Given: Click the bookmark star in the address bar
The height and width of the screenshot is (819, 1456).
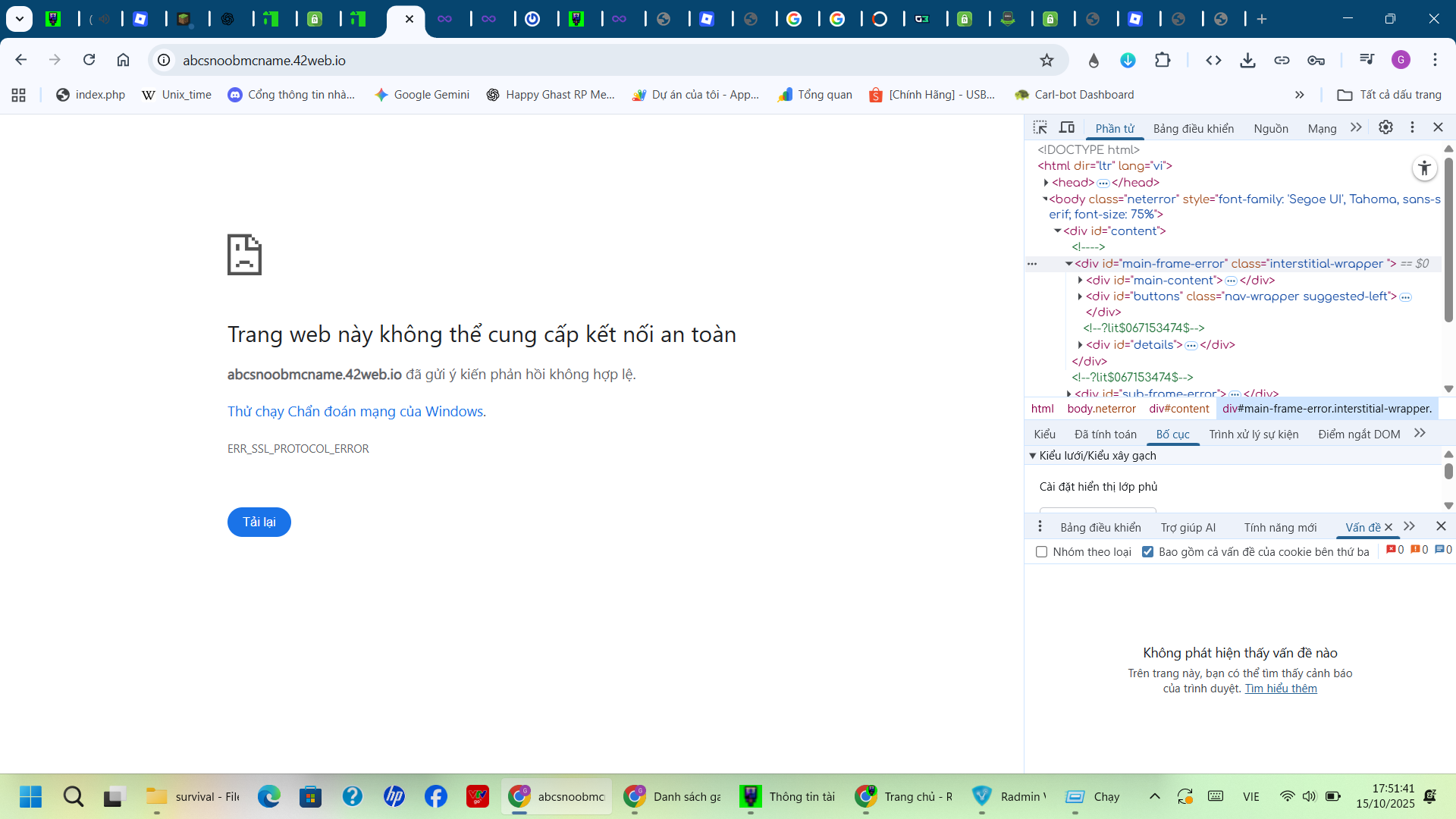Looking at the screenshot, I should (x=1046, y=61).
